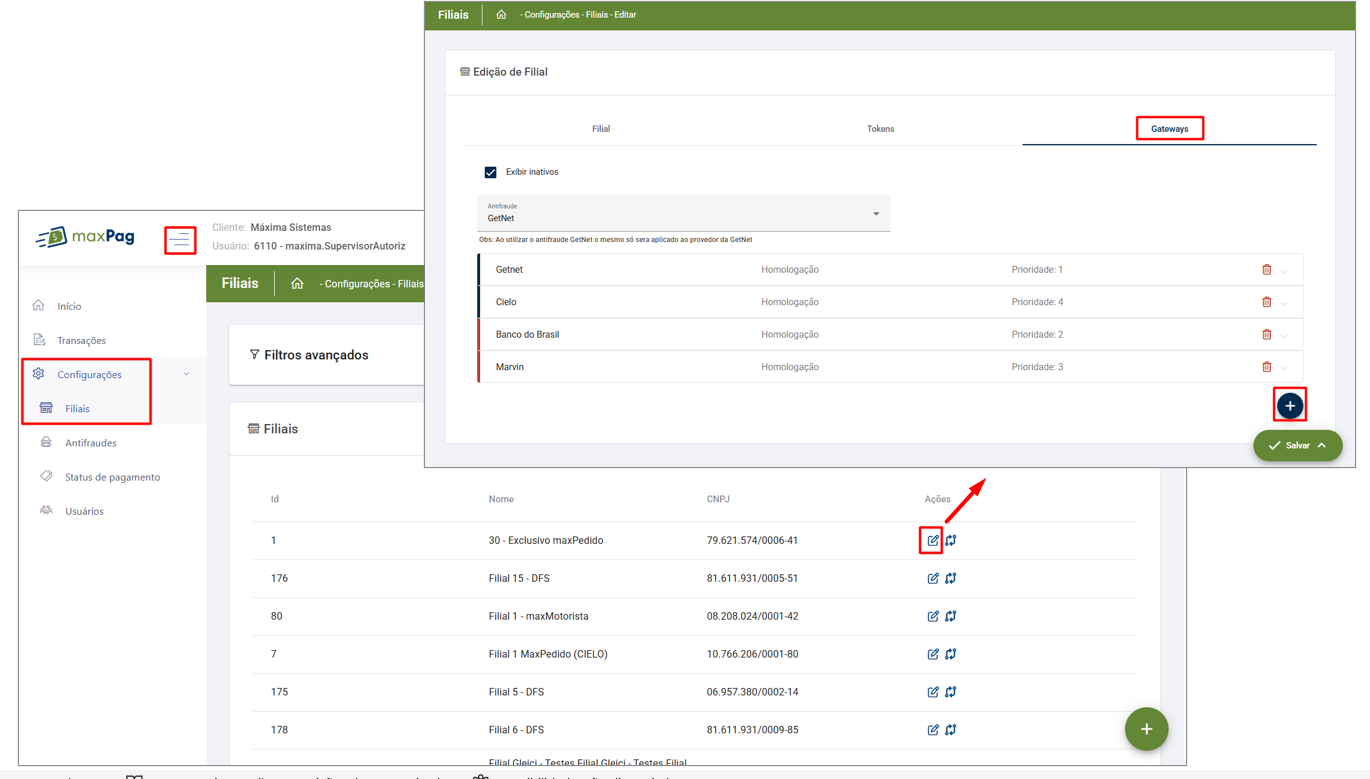Image resolution: width=1370 pixels, height=779 pixels.
Task: Click home icon in Filiais Editar breadcrumb
Action: [x=501, y=15]
